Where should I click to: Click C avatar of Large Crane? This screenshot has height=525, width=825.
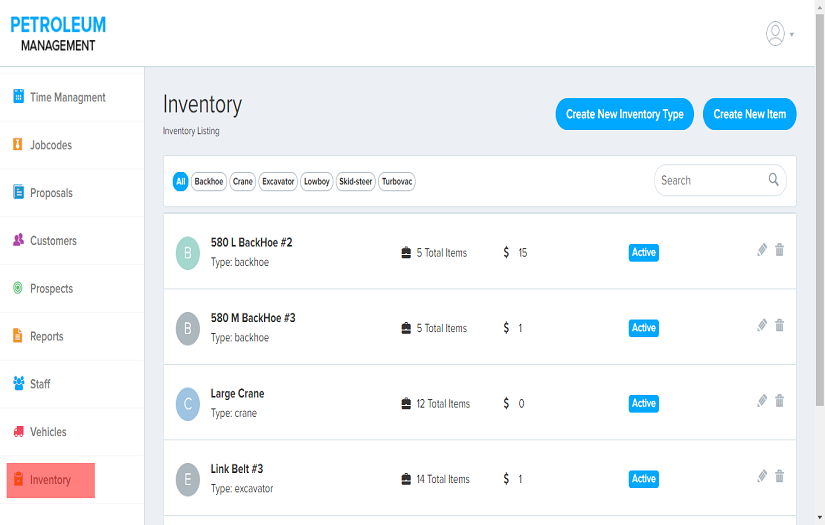pos(188,404)
